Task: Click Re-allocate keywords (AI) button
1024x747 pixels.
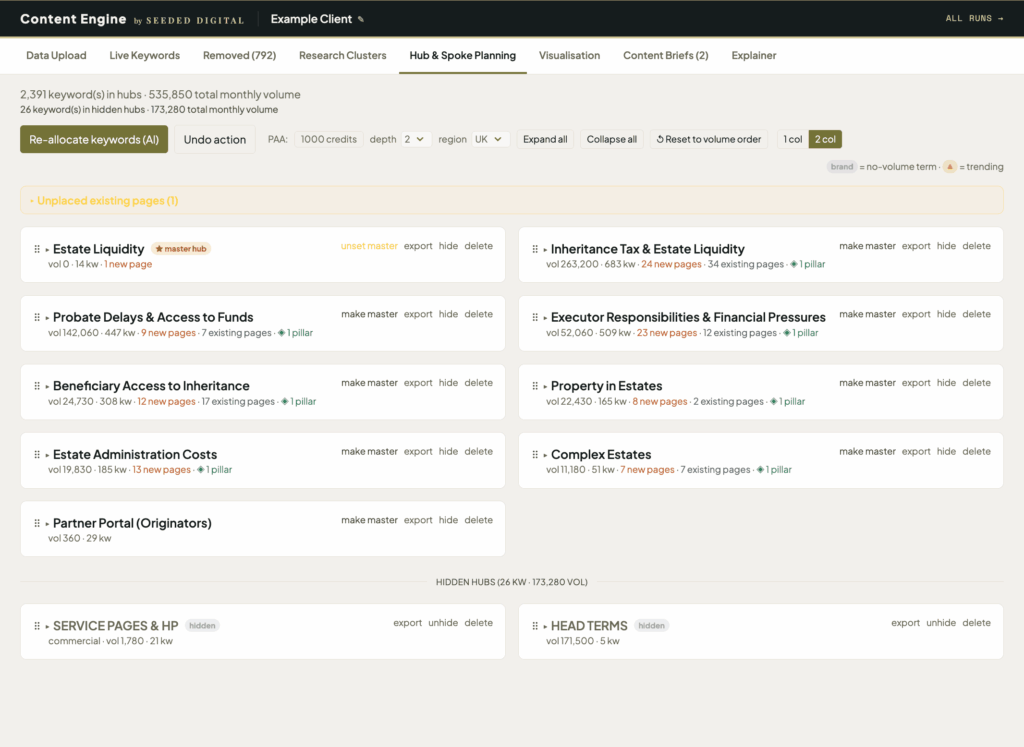Action: pos(94,139)
